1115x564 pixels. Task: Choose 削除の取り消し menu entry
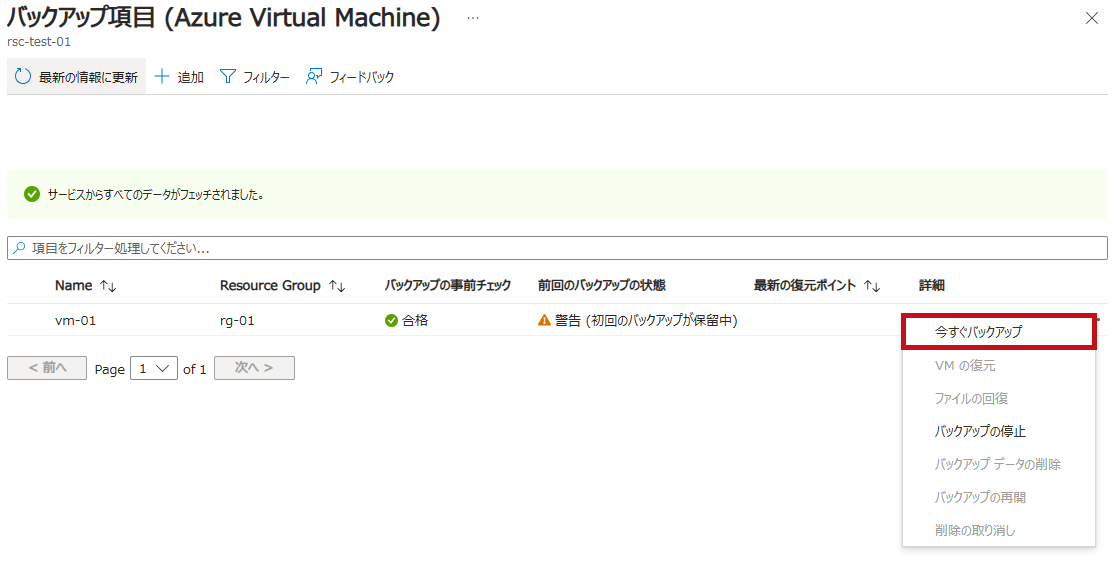coord(998,530)
